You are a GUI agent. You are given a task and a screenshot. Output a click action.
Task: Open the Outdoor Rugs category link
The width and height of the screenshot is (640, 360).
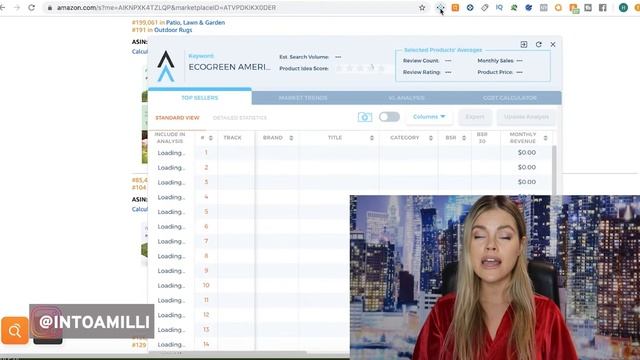coord(173,30)
